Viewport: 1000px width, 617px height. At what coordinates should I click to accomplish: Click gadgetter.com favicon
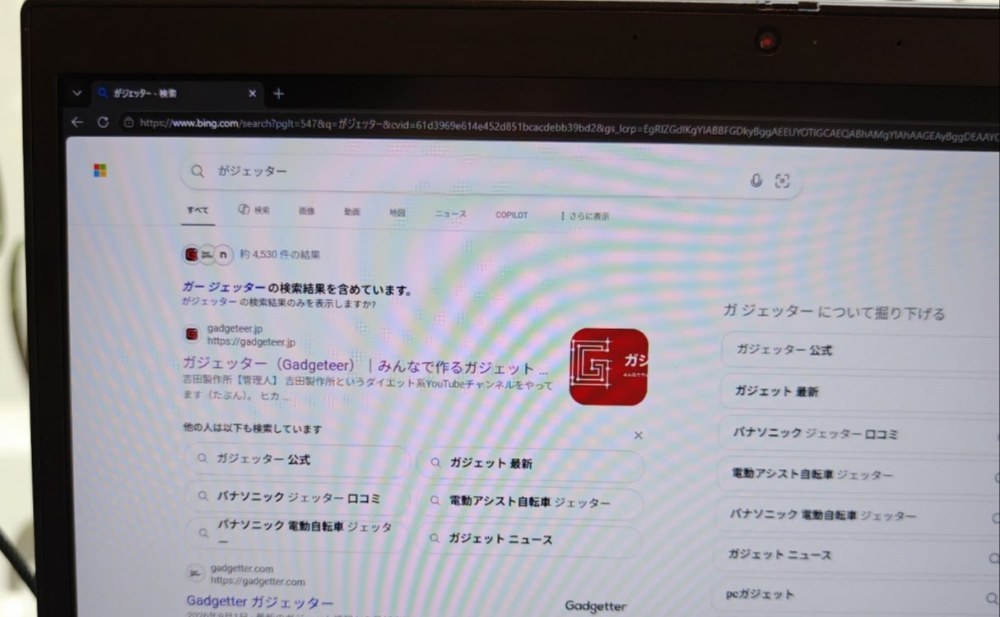195,574
